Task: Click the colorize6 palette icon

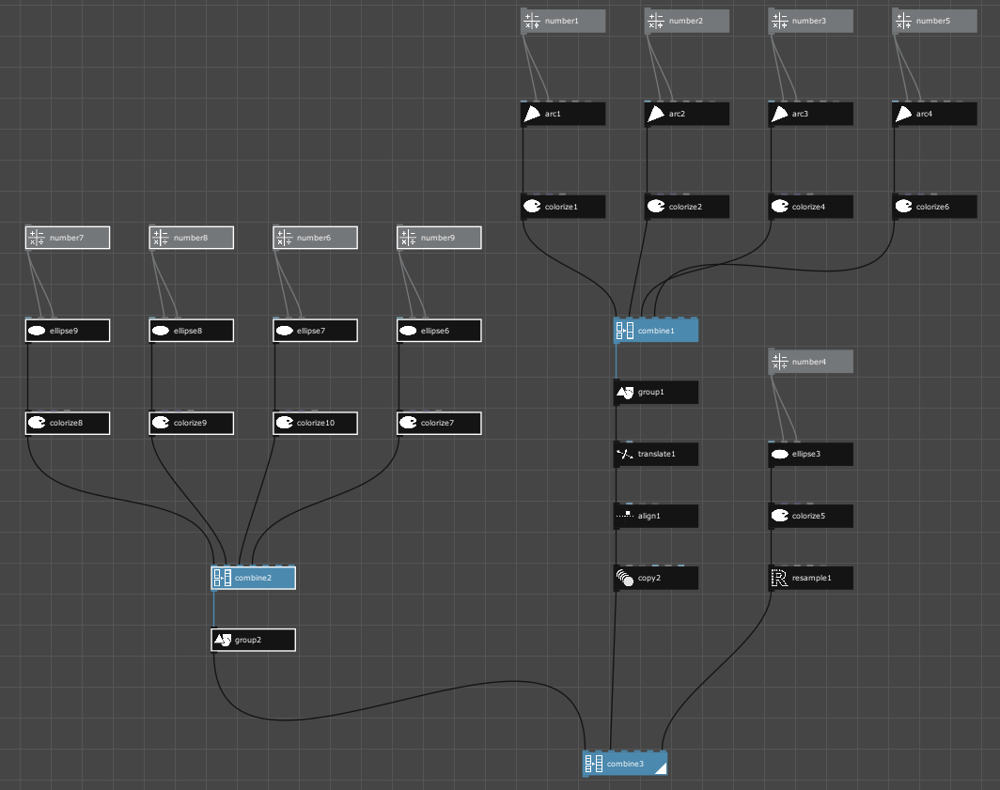Action: click(903, 206)
